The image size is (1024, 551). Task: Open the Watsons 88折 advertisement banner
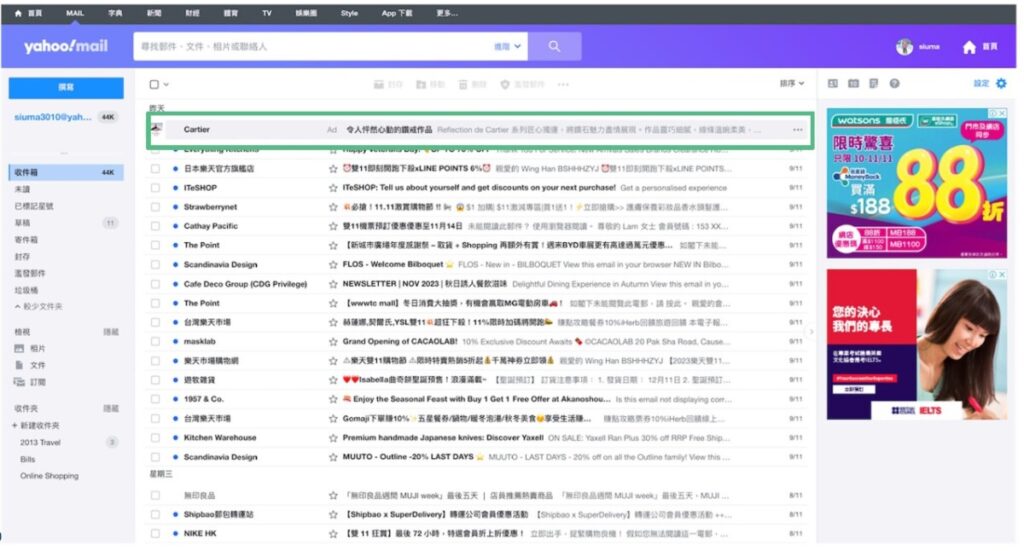(916, 183)
